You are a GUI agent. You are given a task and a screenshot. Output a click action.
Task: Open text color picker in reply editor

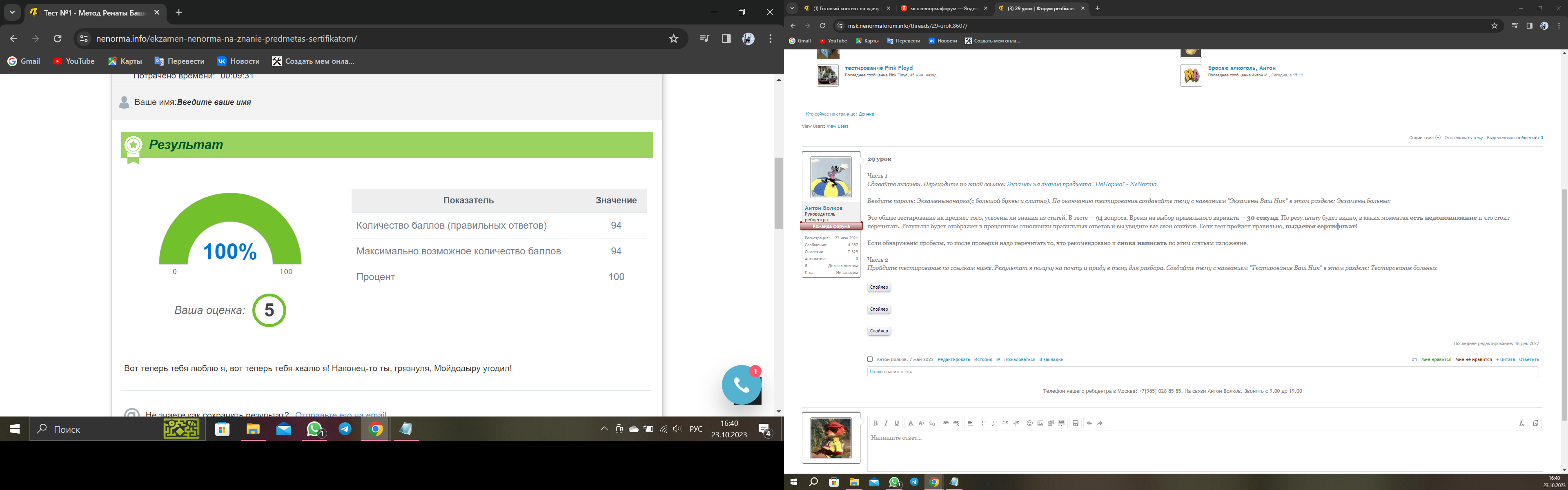pyautogui.click(x=911, y=423)
